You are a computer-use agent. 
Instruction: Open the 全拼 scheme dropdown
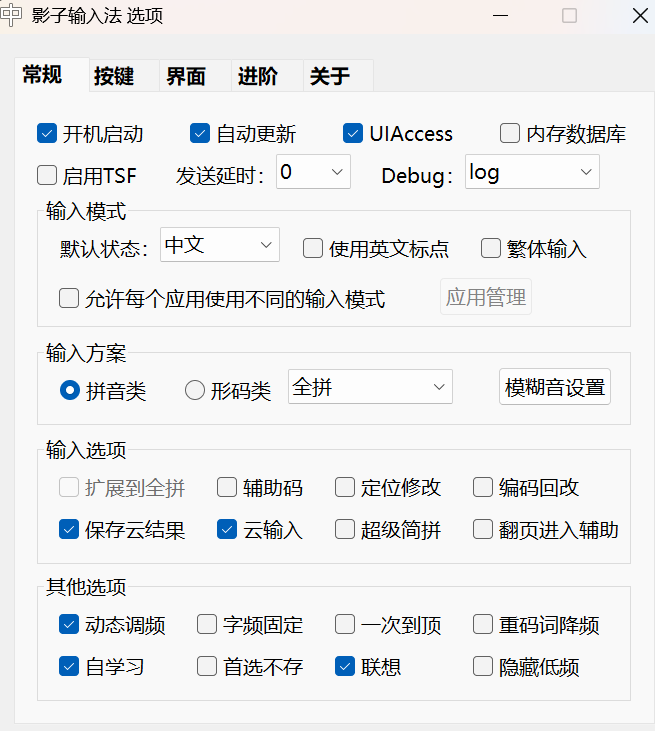click(370, 386)
